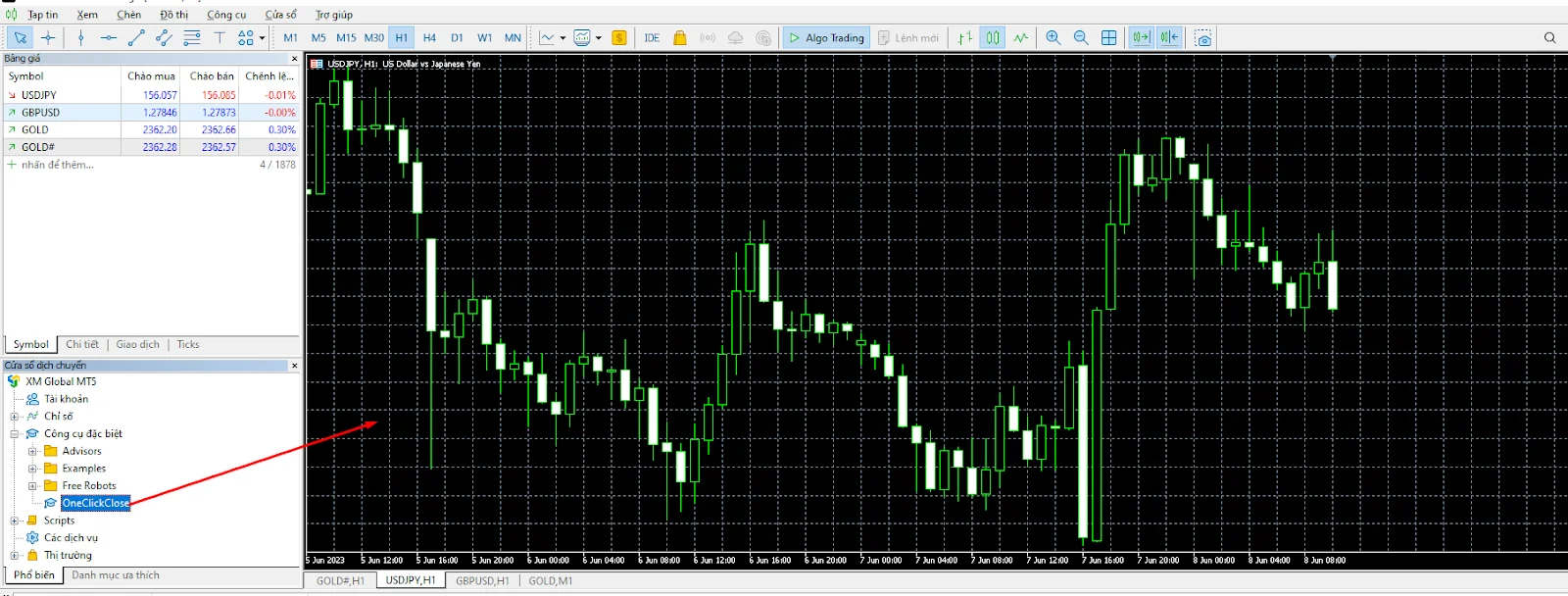Open the indicators list icon
1568x596 pixels.
click(x=547, y=37)
